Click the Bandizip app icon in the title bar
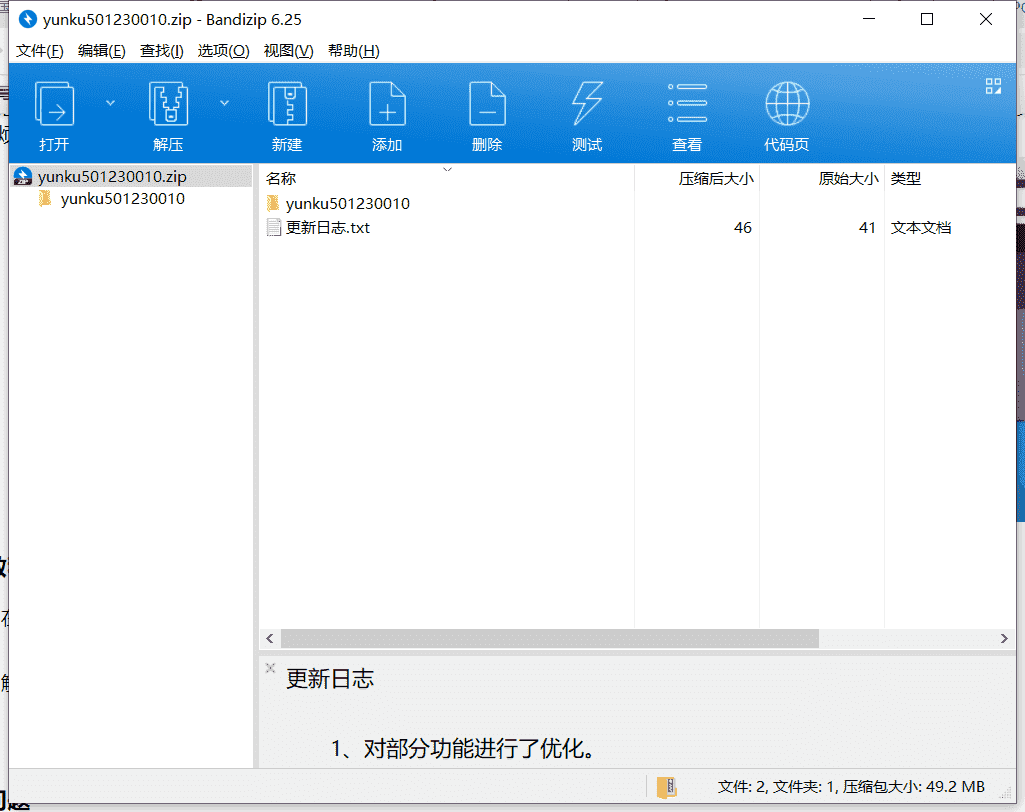This screenshot has height=812, width=1025. pyautogui.click(x=27, y=20)
